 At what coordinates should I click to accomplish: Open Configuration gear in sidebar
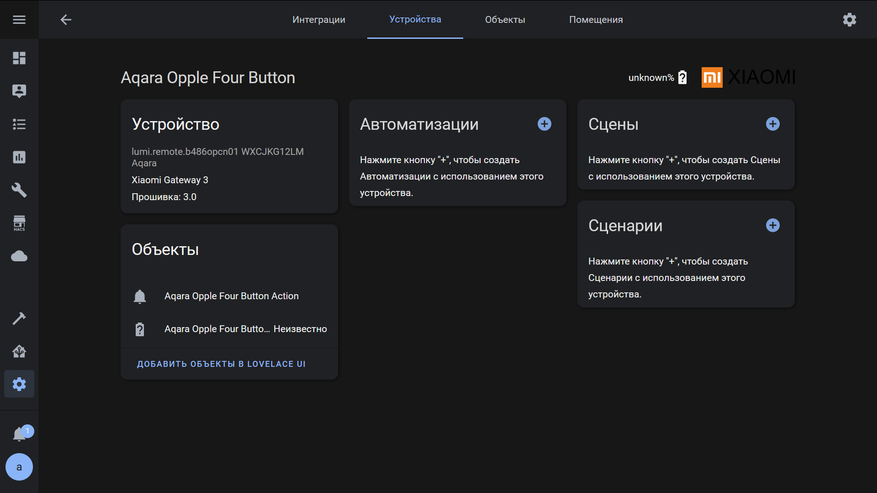[19, 384]
